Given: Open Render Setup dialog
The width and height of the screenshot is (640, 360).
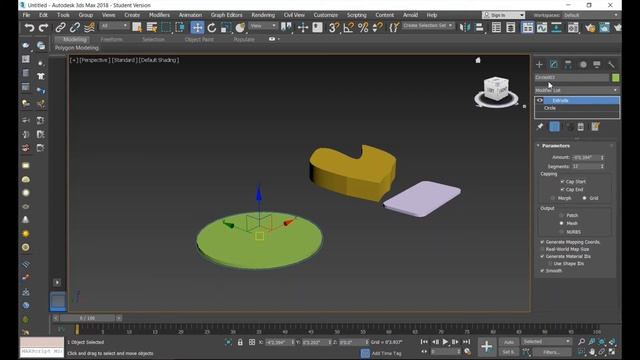Looking at the screenshot, I should click(x=590, y=28).
